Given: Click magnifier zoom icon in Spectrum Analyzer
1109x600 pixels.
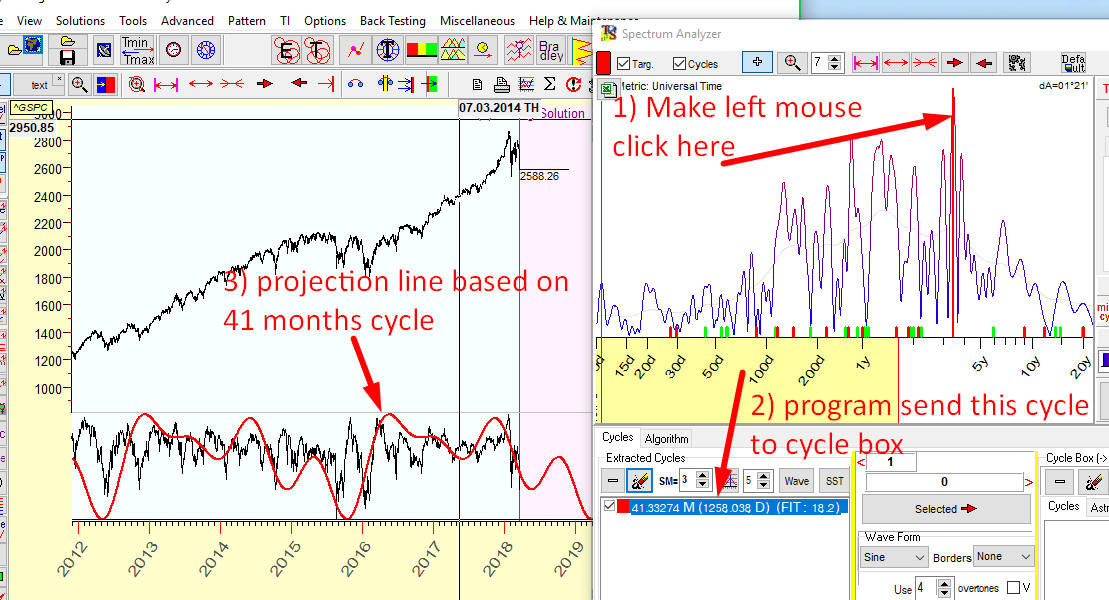Looking at the screenshot, I should coord(792,62).
